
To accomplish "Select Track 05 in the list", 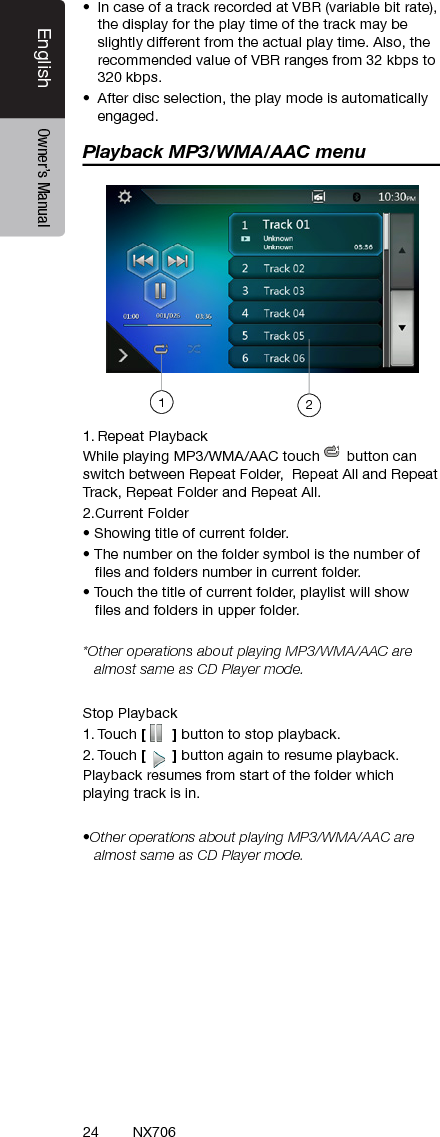I will (x=305, y=336).
